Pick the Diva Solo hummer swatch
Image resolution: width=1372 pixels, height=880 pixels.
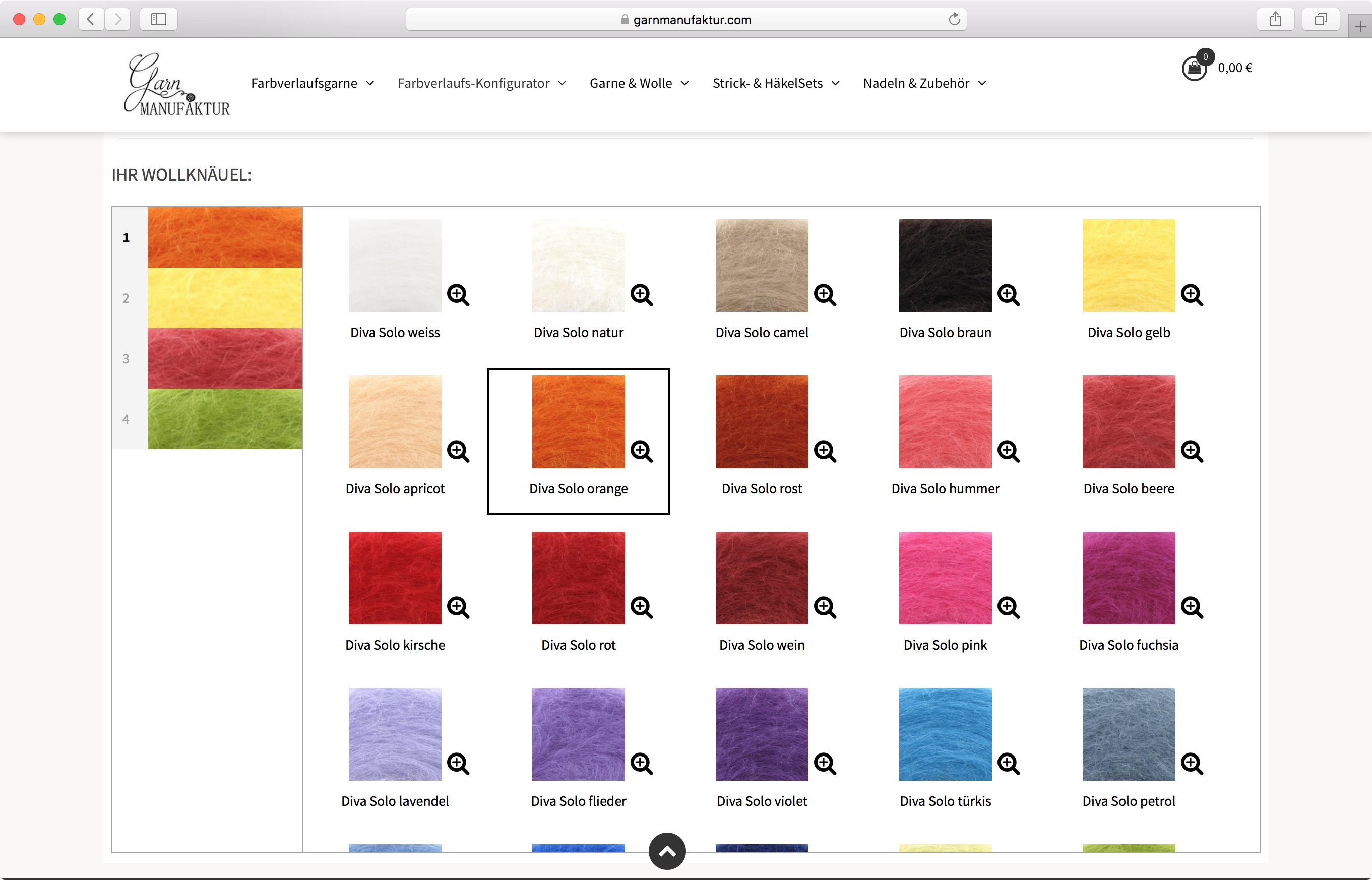point(945,422)
